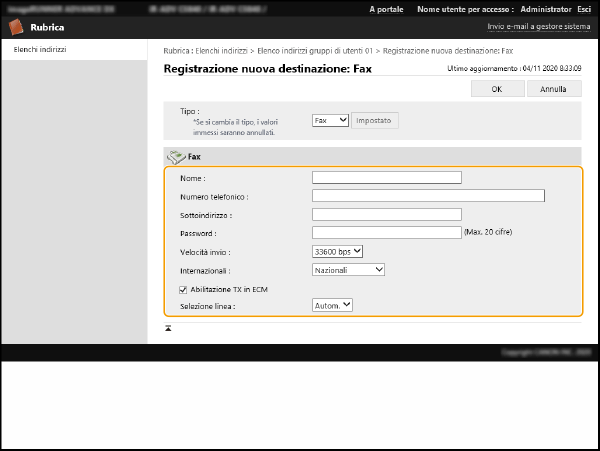Open Invio e-mail a gestore sistema link
Image resolution: width=600 pixels, height=451 pixels.
[538, 27]
